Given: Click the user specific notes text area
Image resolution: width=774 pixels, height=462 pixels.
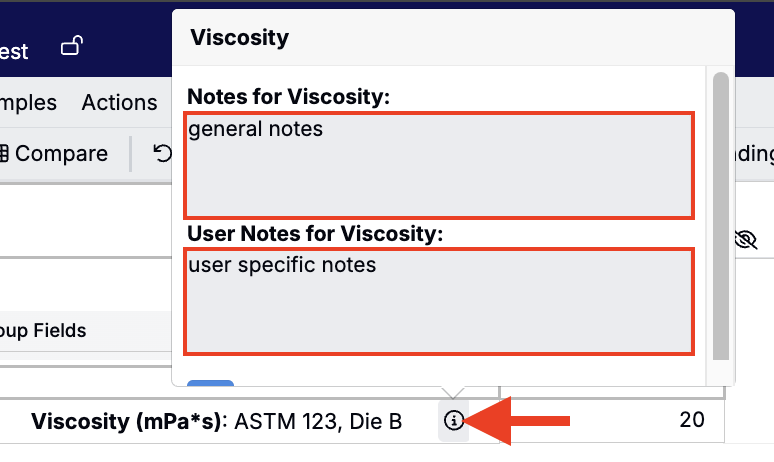Looking at the screenshot, I should tap(438, 301).
